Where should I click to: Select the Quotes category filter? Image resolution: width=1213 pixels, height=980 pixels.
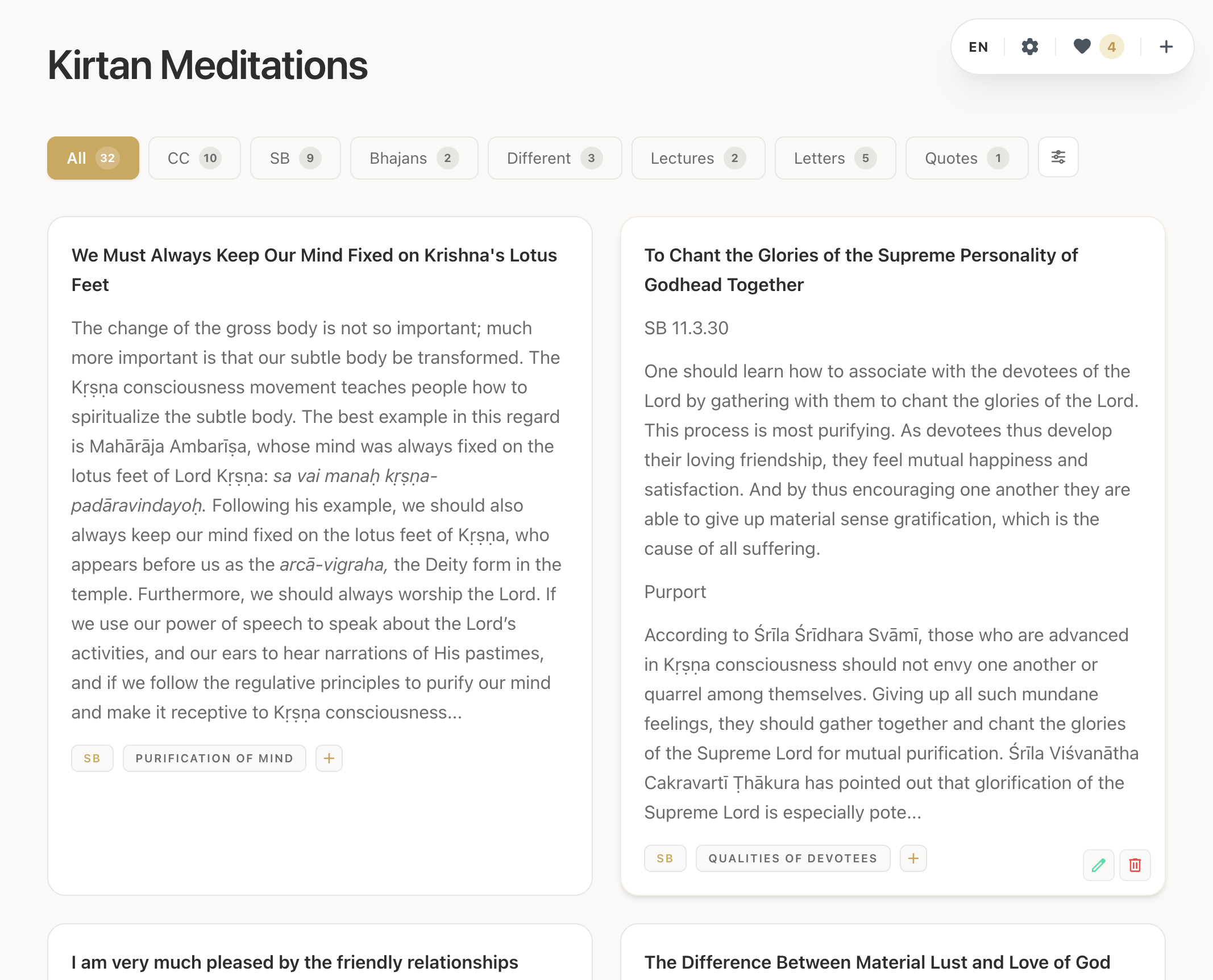tap(966, 158)
